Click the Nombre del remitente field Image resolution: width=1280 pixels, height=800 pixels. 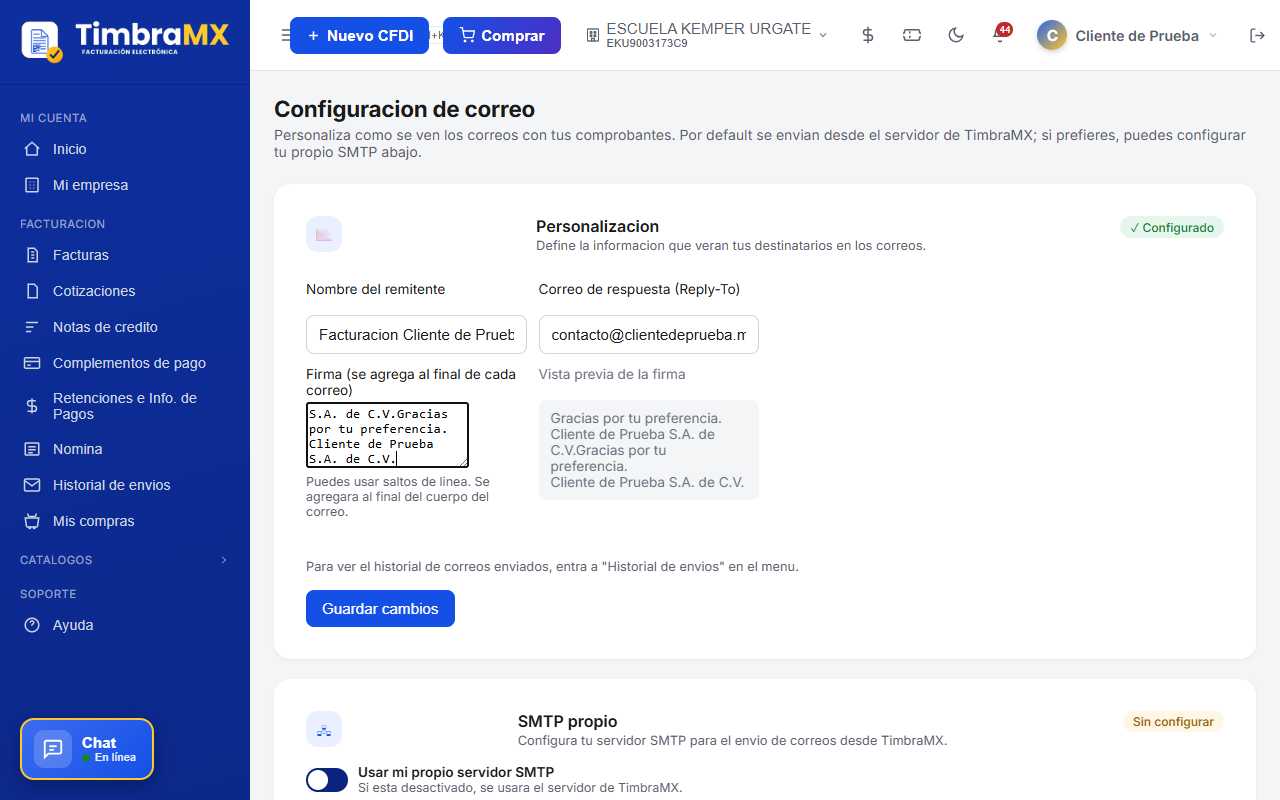click(x=416, y=335)
